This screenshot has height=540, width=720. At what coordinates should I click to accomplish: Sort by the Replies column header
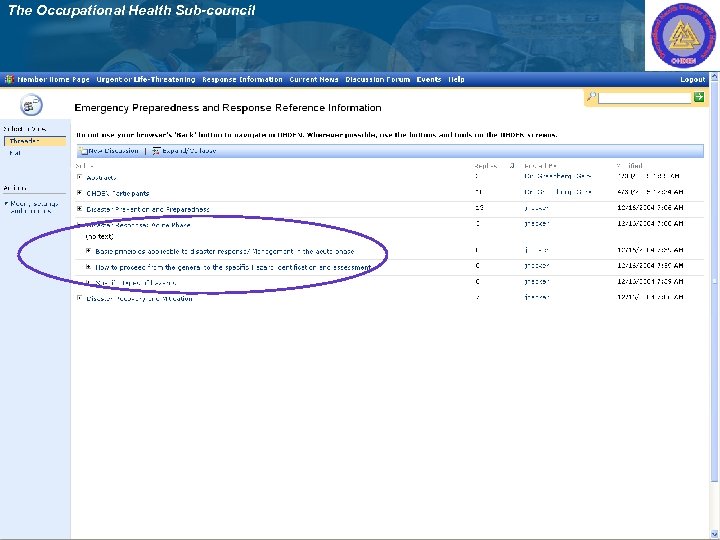coord(486,166)
